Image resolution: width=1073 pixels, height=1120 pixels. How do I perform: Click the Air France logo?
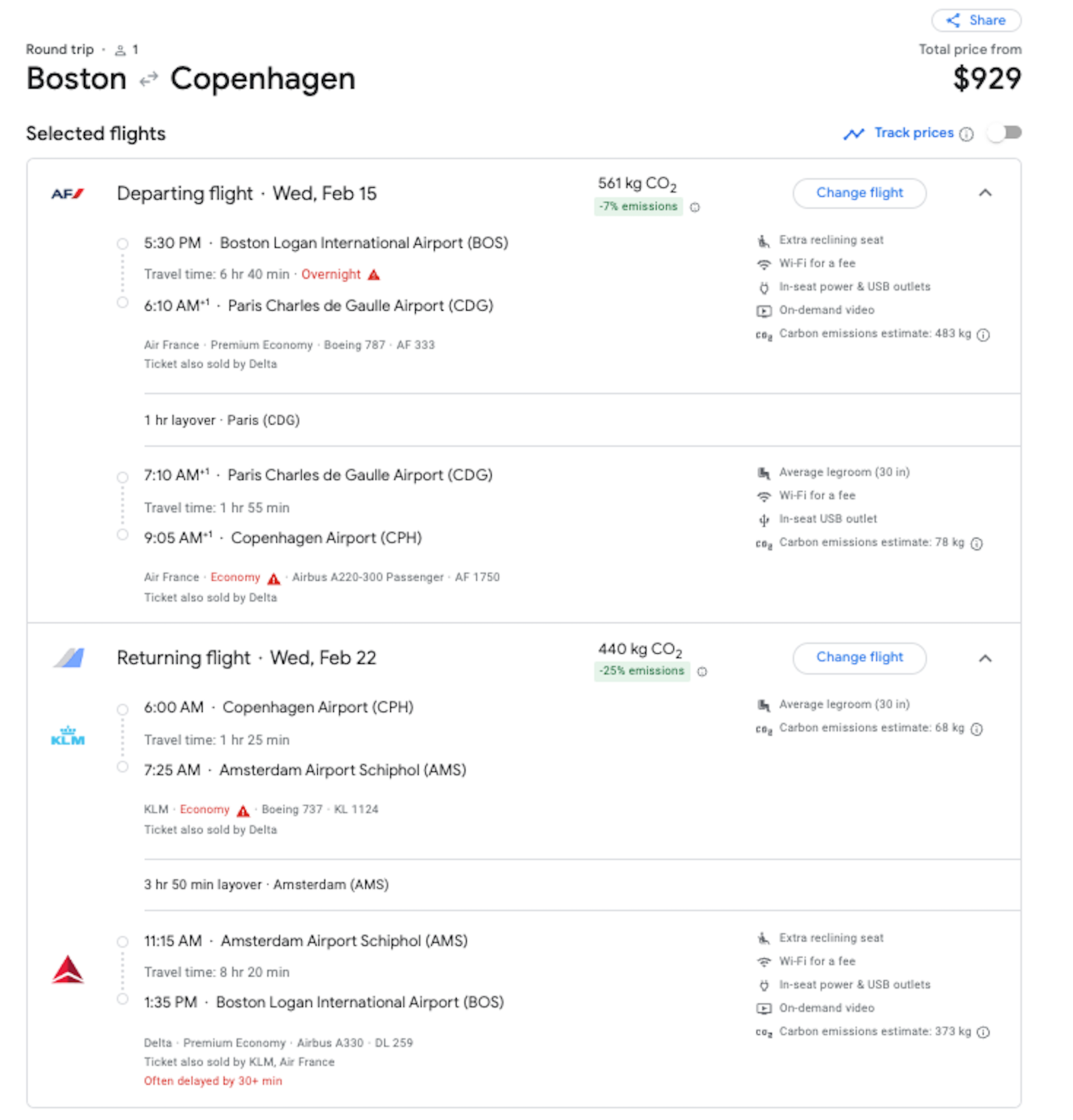[67, 193]
